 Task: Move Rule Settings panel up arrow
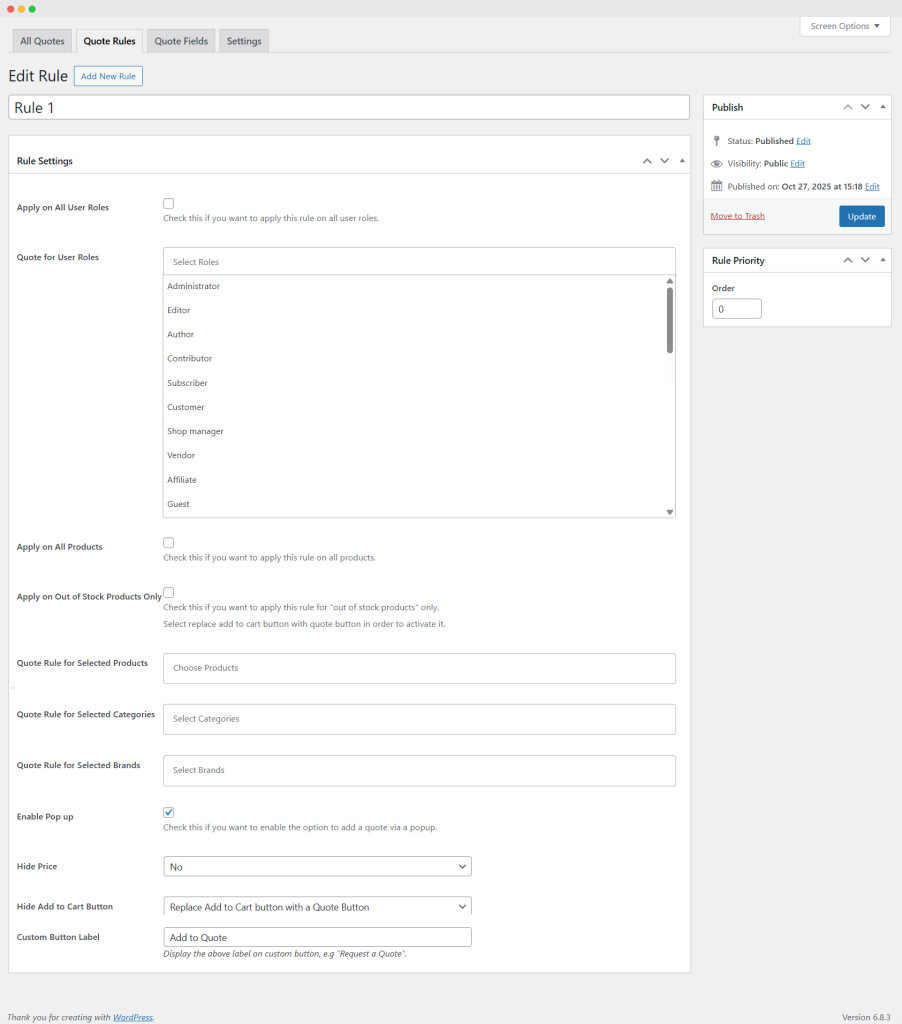coord(647,161)
